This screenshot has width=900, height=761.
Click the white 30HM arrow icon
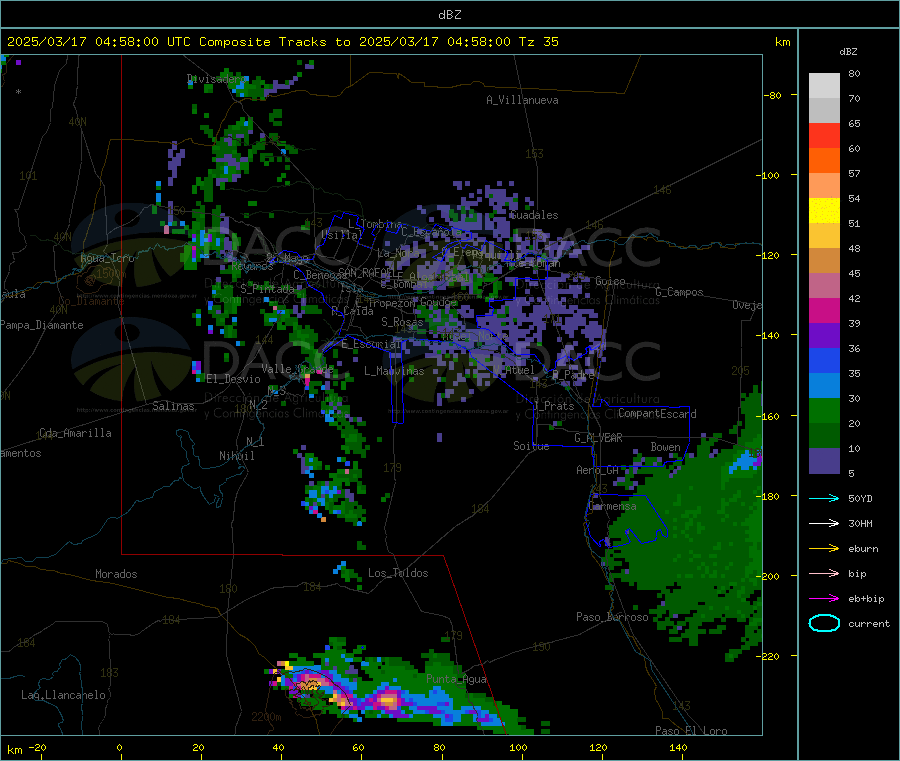[824, 523]
